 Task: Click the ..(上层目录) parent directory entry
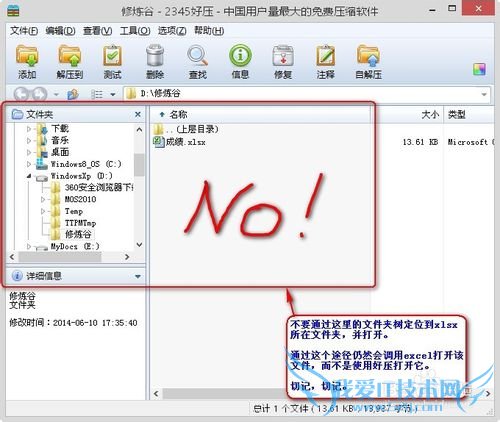[x=192, y=129]
